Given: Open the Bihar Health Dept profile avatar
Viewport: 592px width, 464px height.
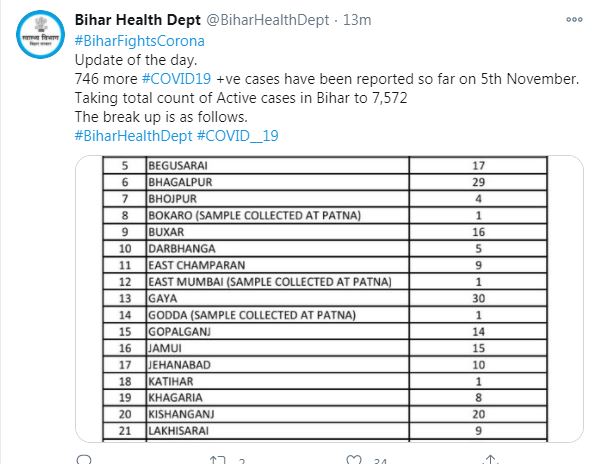Looking at the screenshot, I should (x=40, y=34).
